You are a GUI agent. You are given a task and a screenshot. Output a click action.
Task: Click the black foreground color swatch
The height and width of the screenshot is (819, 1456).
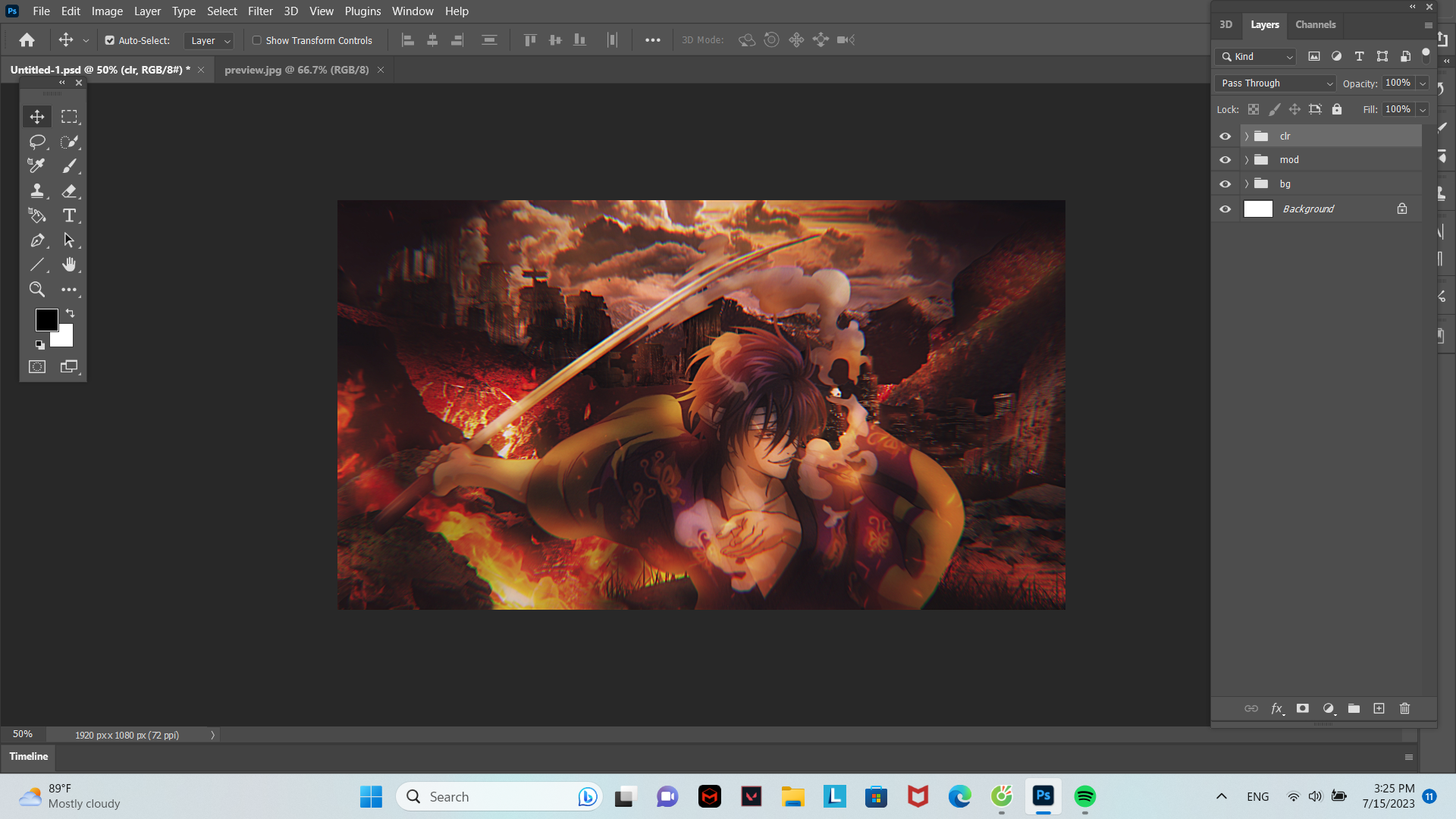[45, 319]
